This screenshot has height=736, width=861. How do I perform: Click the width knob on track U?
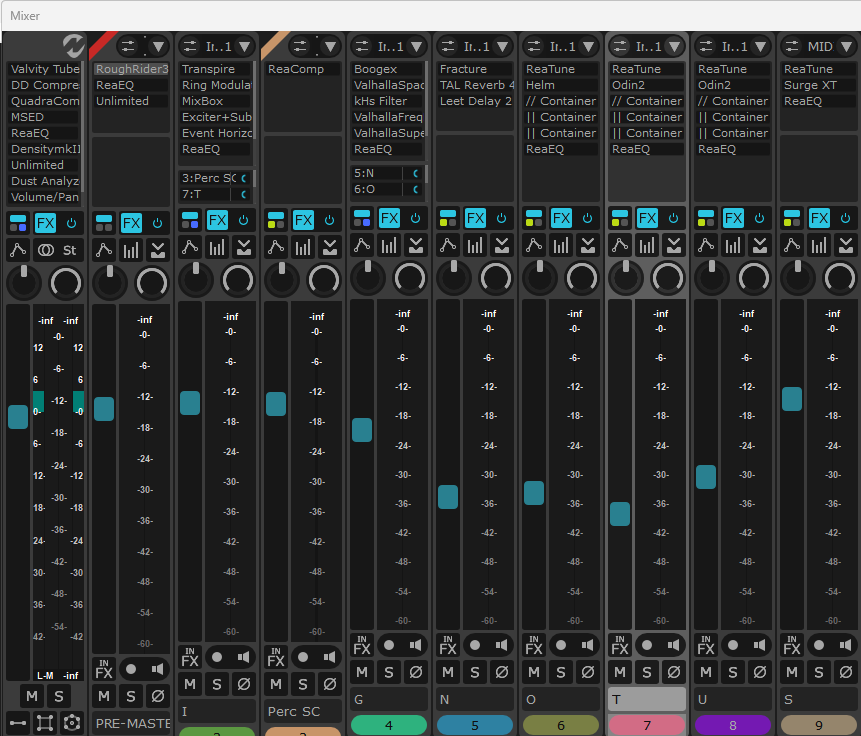[x=753, y=278]
